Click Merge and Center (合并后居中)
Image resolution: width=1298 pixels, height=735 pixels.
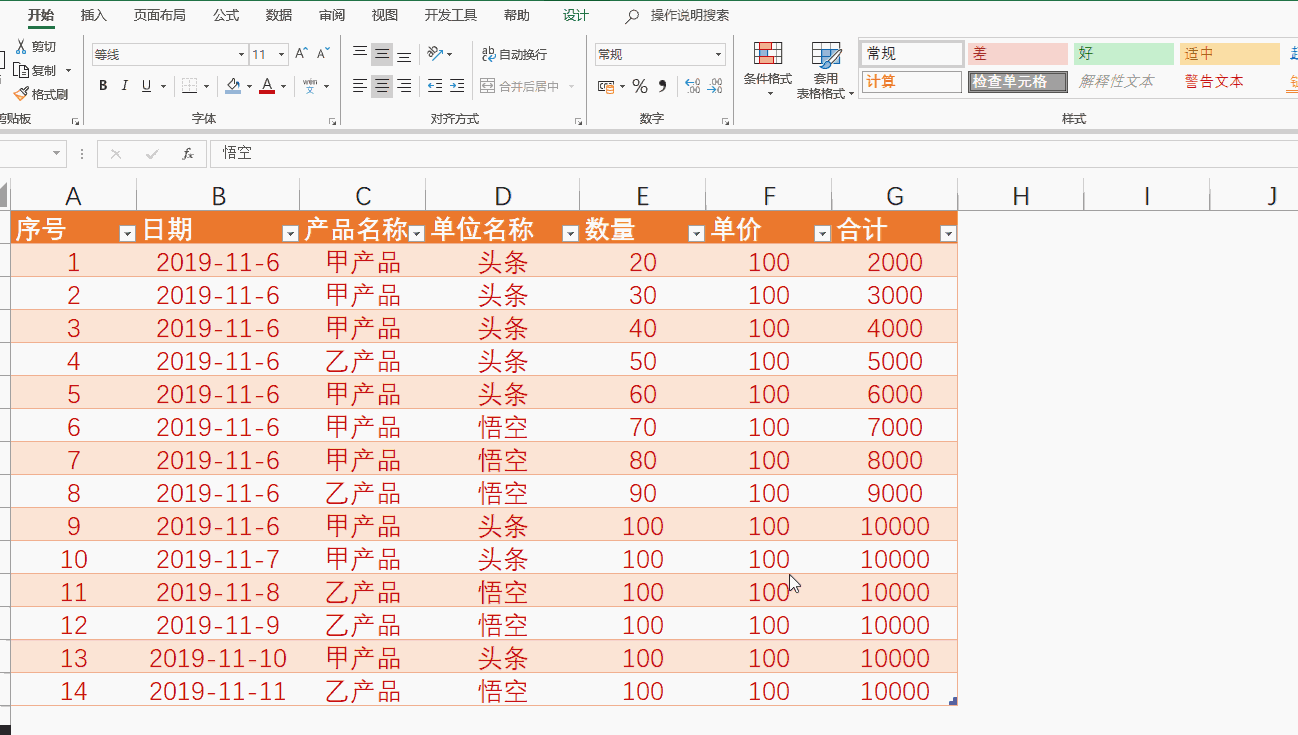point(521,86)
